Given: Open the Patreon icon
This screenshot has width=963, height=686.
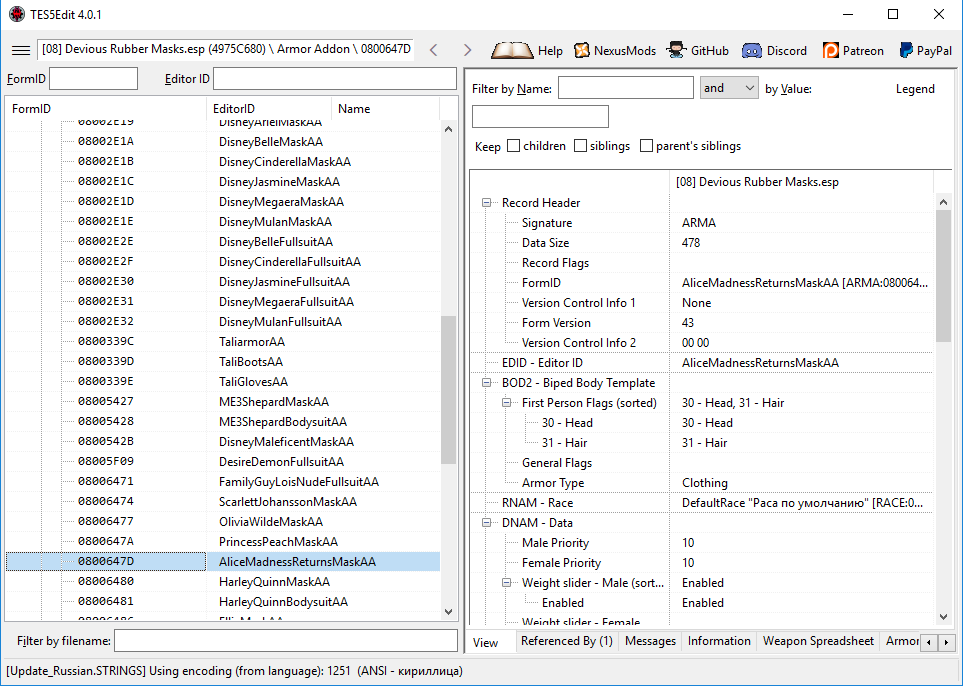Looking at the screenshot, I should click(831, 50).
